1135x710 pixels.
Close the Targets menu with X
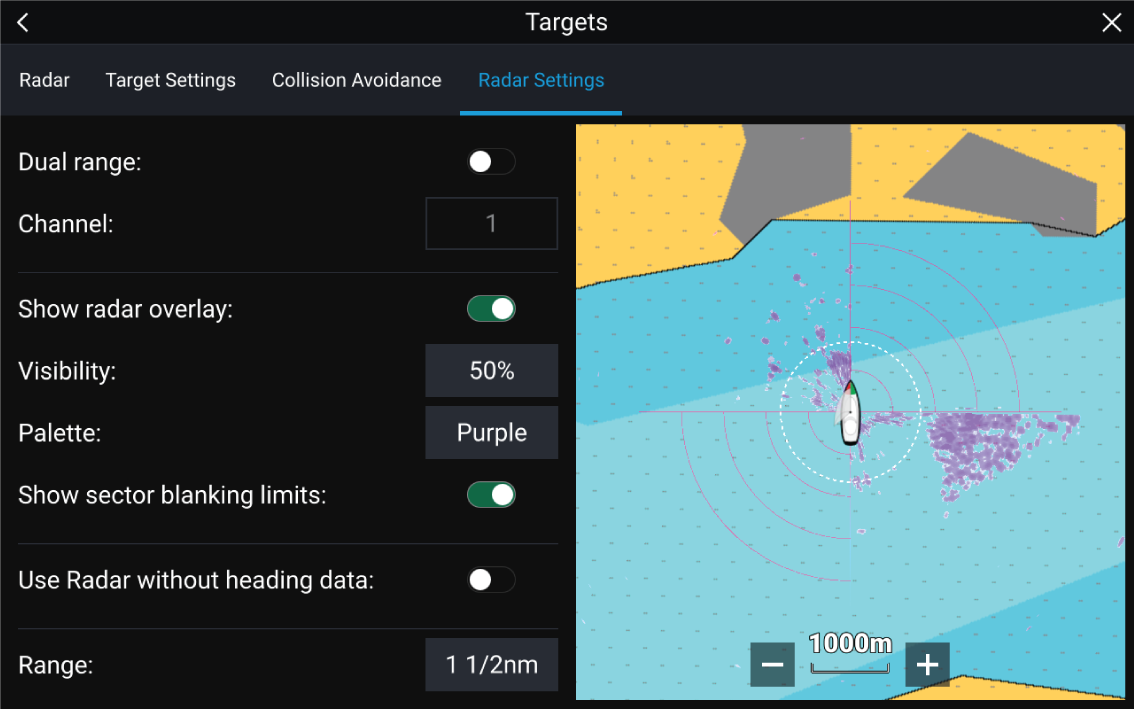pos(1111,23)
